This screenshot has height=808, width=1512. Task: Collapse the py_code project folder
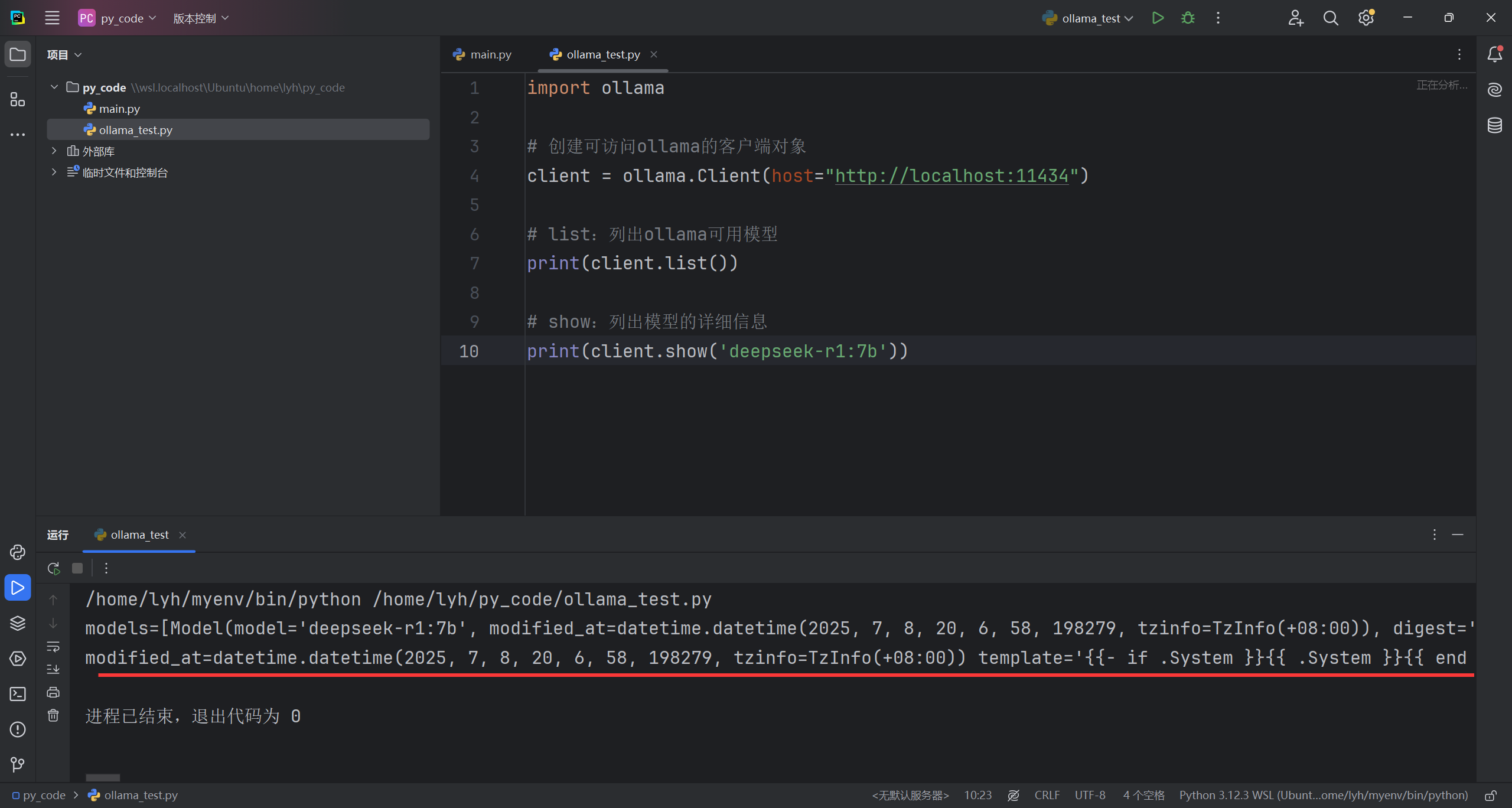54,87
